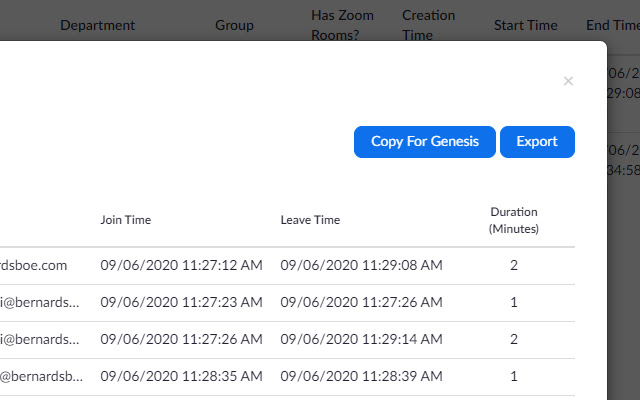
Task: Select join time 09/06/2020 11:27:26 AM
Action: pos(181,339)
